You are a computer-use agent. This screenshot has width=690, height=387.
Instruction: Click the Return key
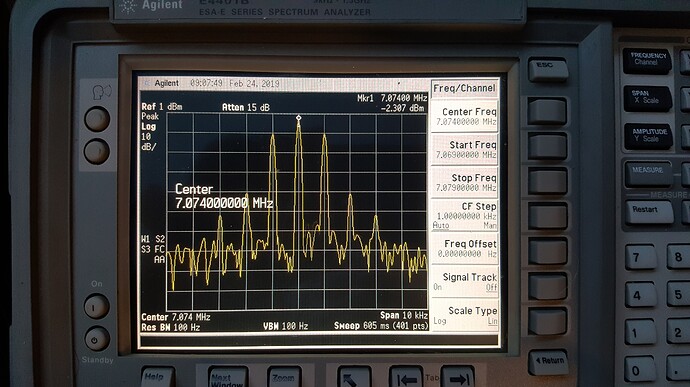click(x=548, y=362)
